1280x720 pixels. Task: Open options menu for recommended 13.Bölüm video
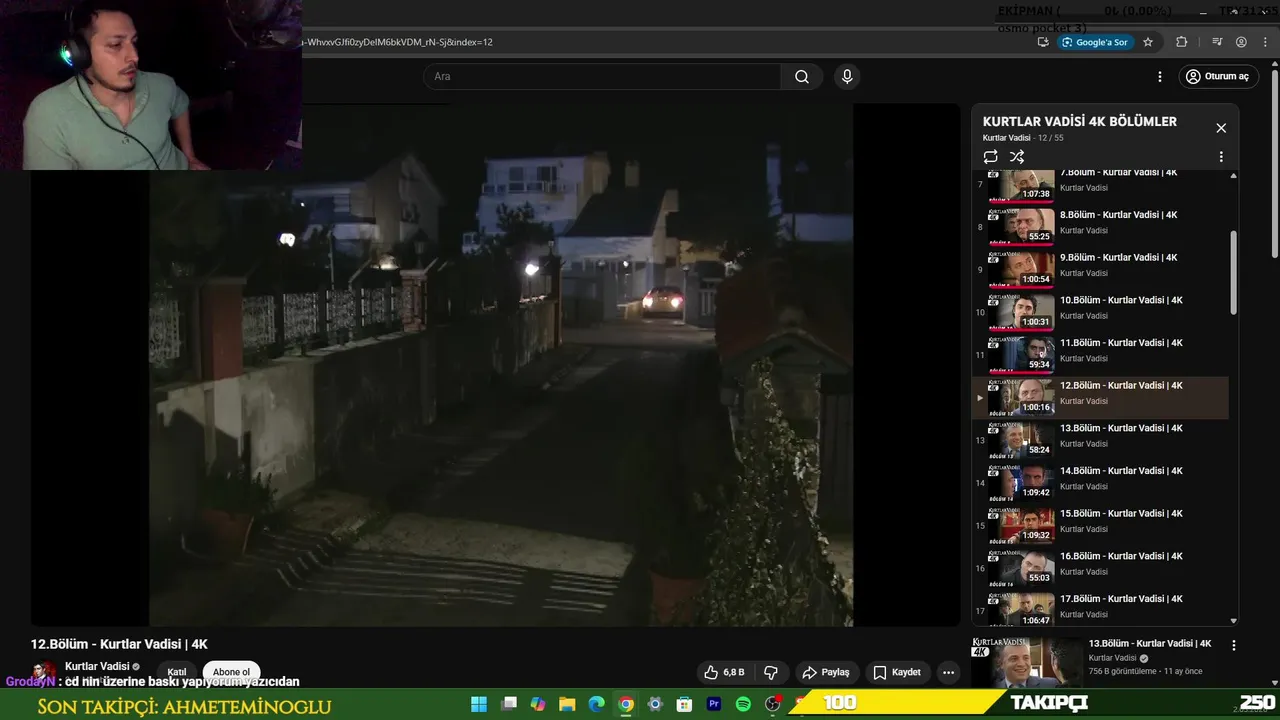point(1233,646)
